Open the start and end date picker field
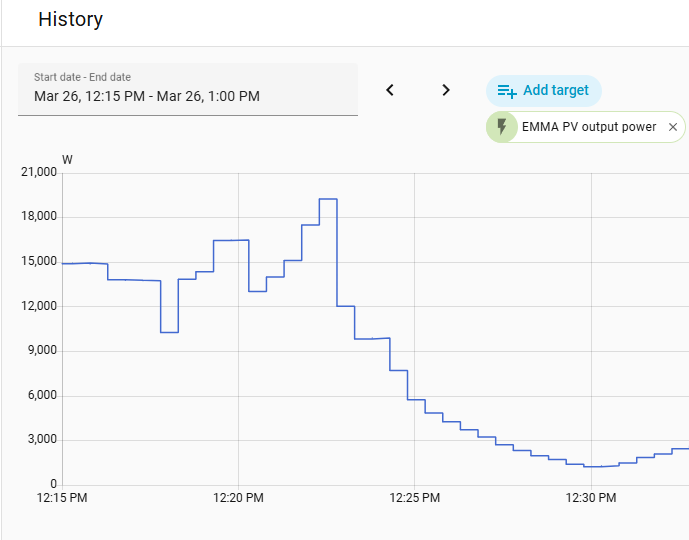 (x=188, y=96)
